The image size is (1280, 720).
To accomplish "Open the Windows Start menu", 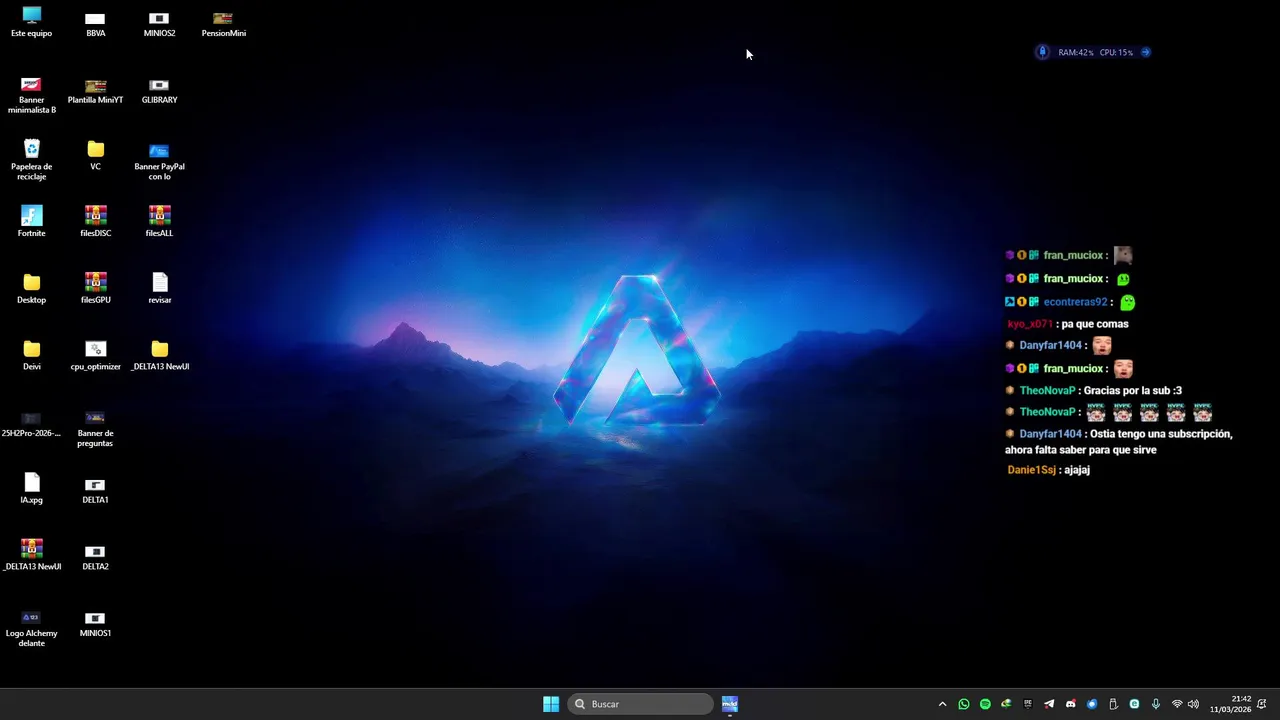I will click(551, 704).
